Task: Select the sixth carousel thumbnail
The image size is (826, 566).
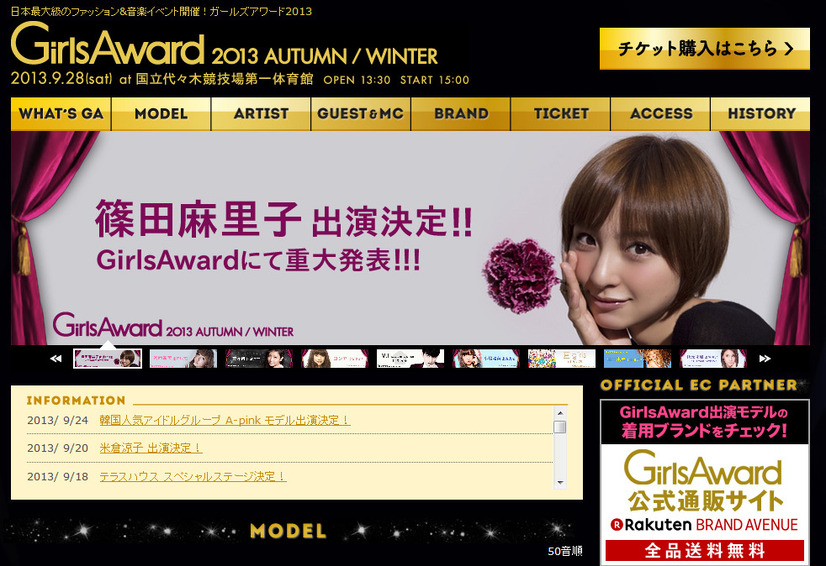Action: tap(486, 359)
